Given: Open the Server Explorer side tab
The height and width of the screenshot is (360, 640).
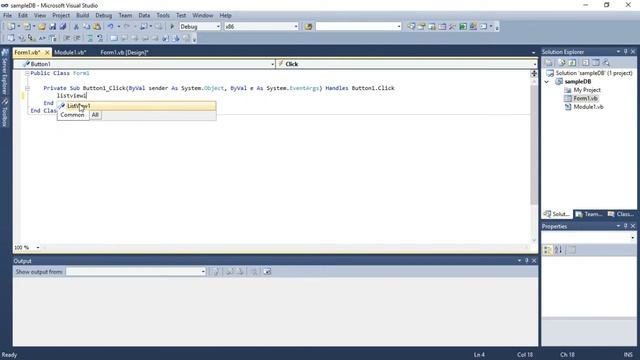Looking at the screenshot, I should point(5,72).
